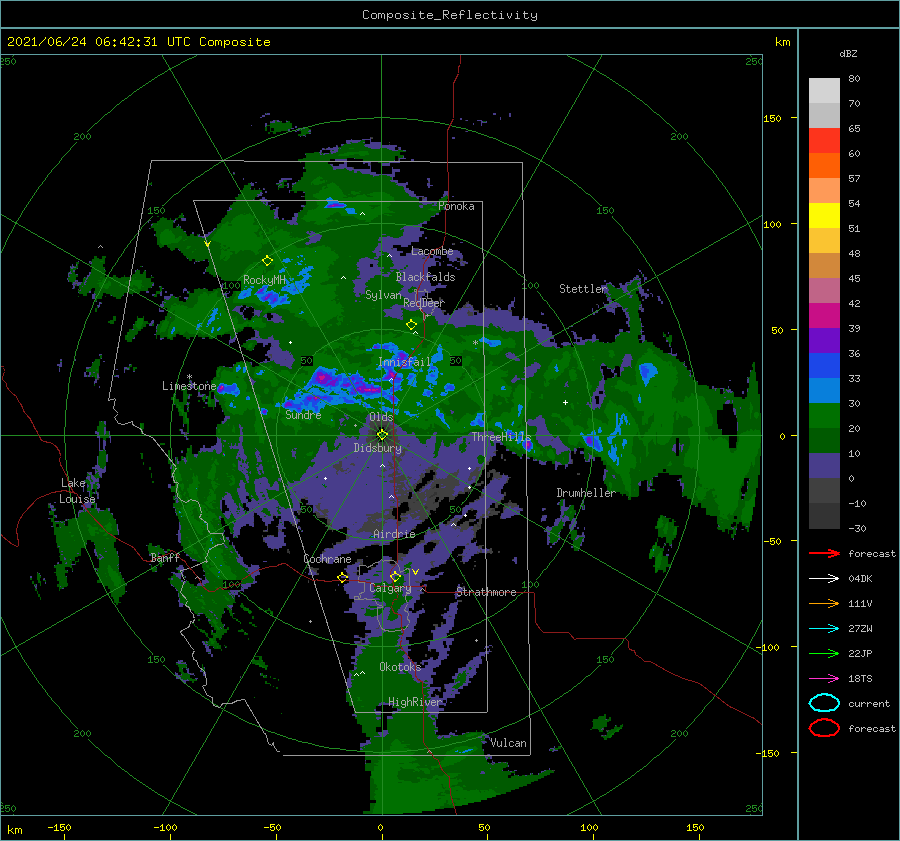Image resolution: width=900 pixels, height=841 pixels.
Task: Click the Composite_Reflectivity title
Action: [450, 15]
